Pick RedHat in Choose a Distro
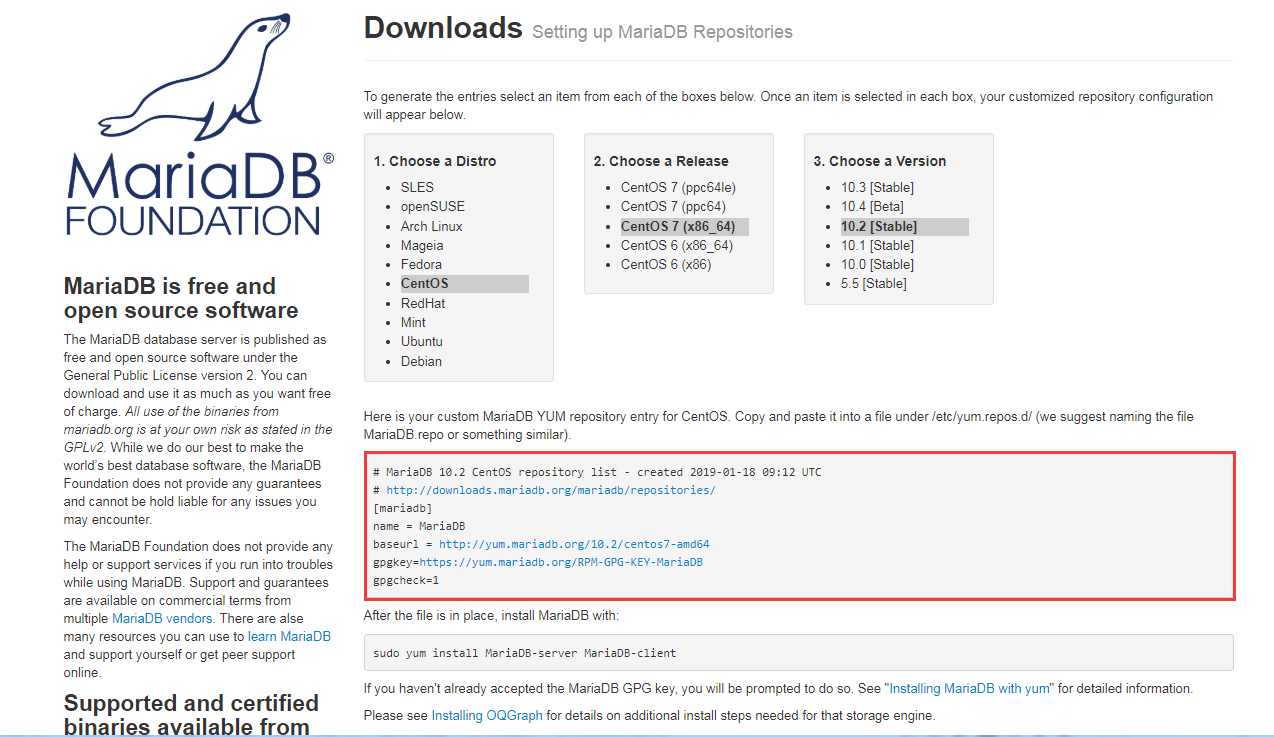1274x737 pixels. pyautogui.click(x=425, y=303)
